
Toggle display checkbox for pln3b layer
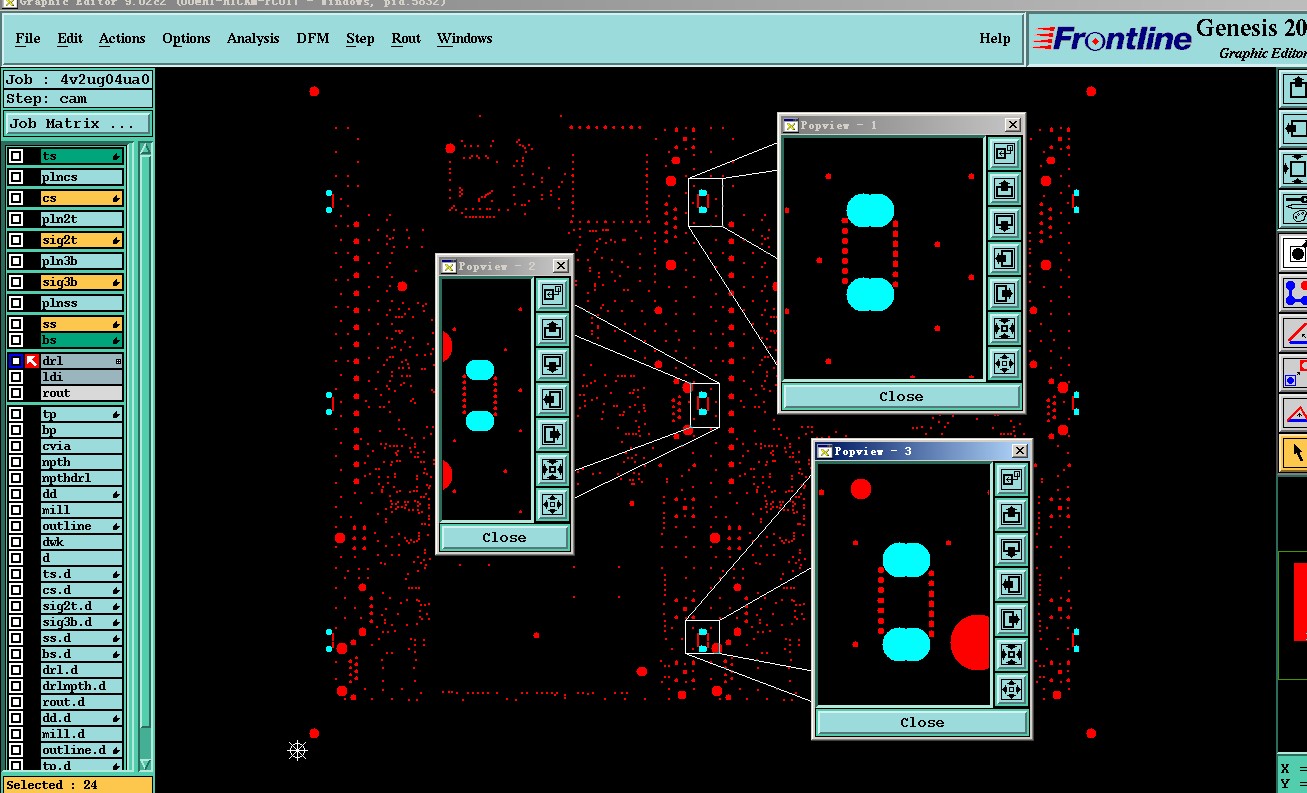(x=16, y=261)
